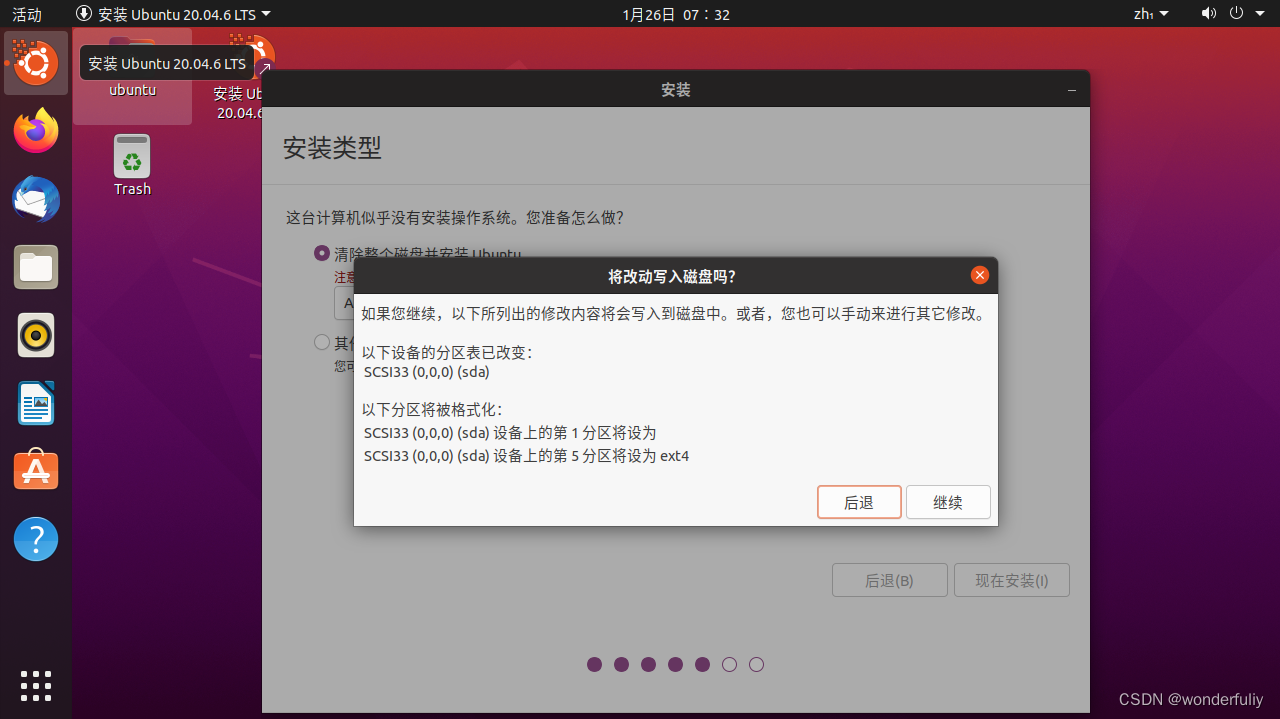Click the 现在安装(I) button

(x=1012, y=580)
